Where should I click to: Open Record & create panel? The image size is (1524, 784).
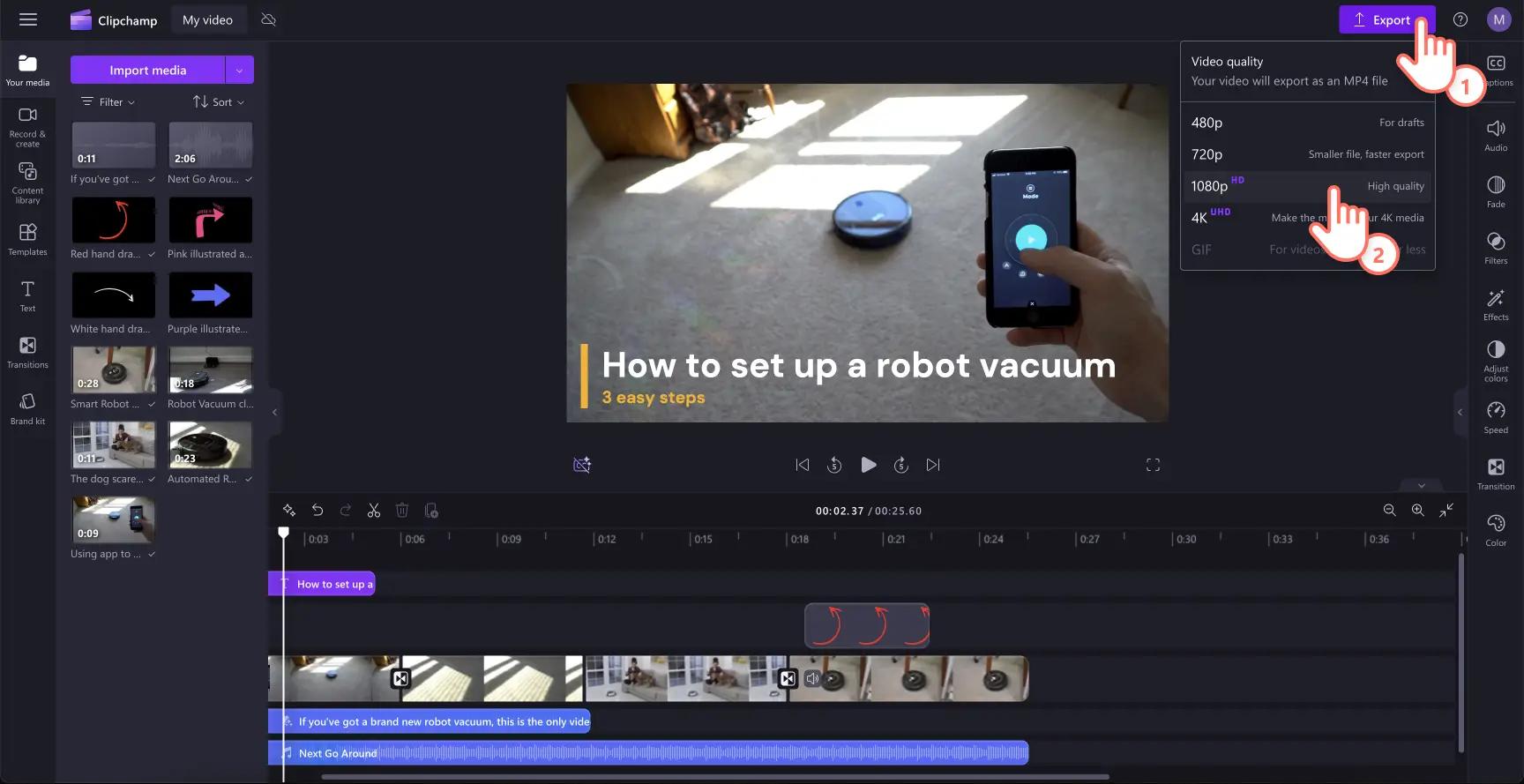[27, 127]
